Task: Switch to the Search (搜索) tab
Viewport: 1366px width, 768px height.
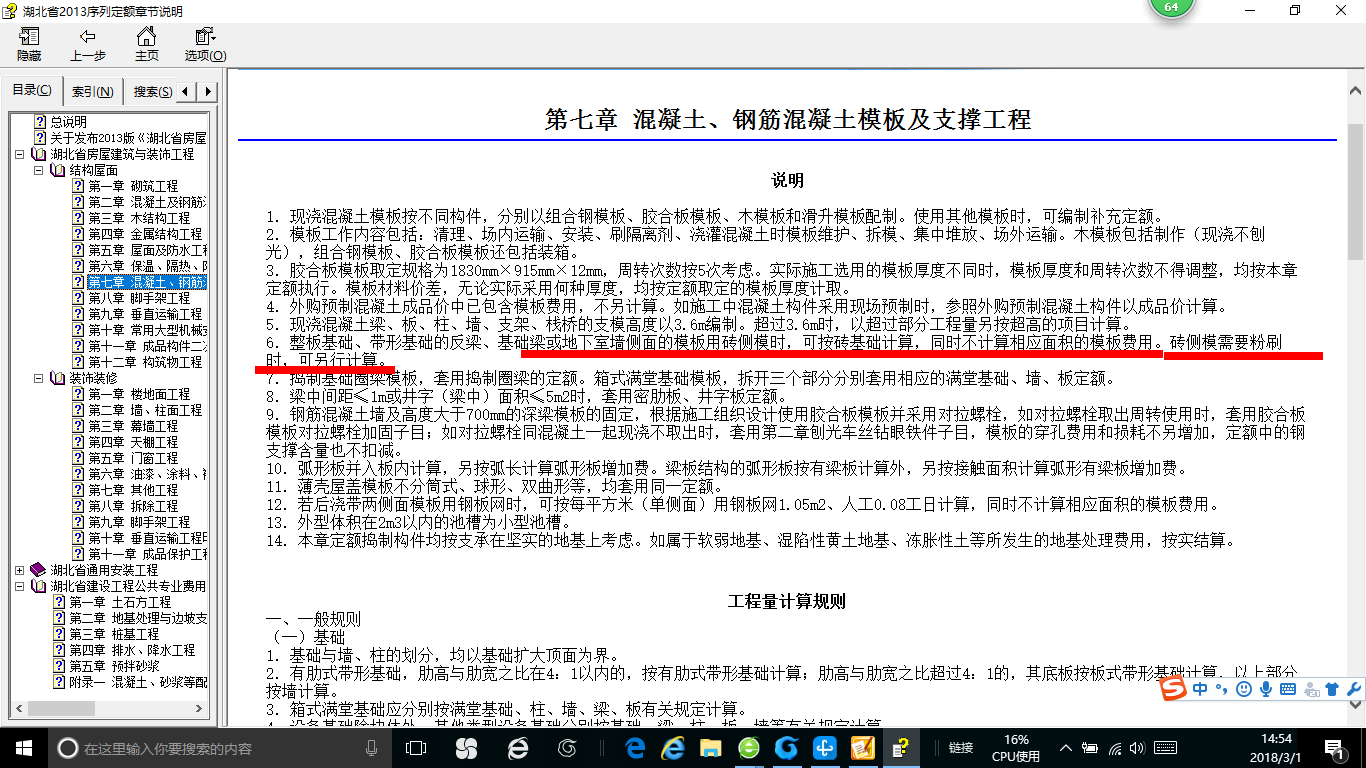Action: point(152,92)
